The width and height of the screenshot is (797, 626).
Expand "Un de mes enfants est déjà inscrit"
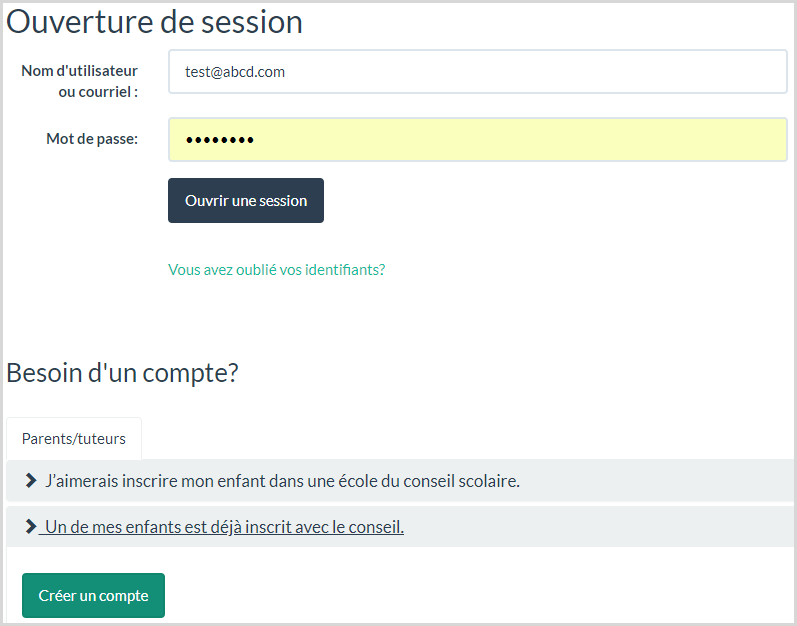pyautogui.click(x=223, y=527)
